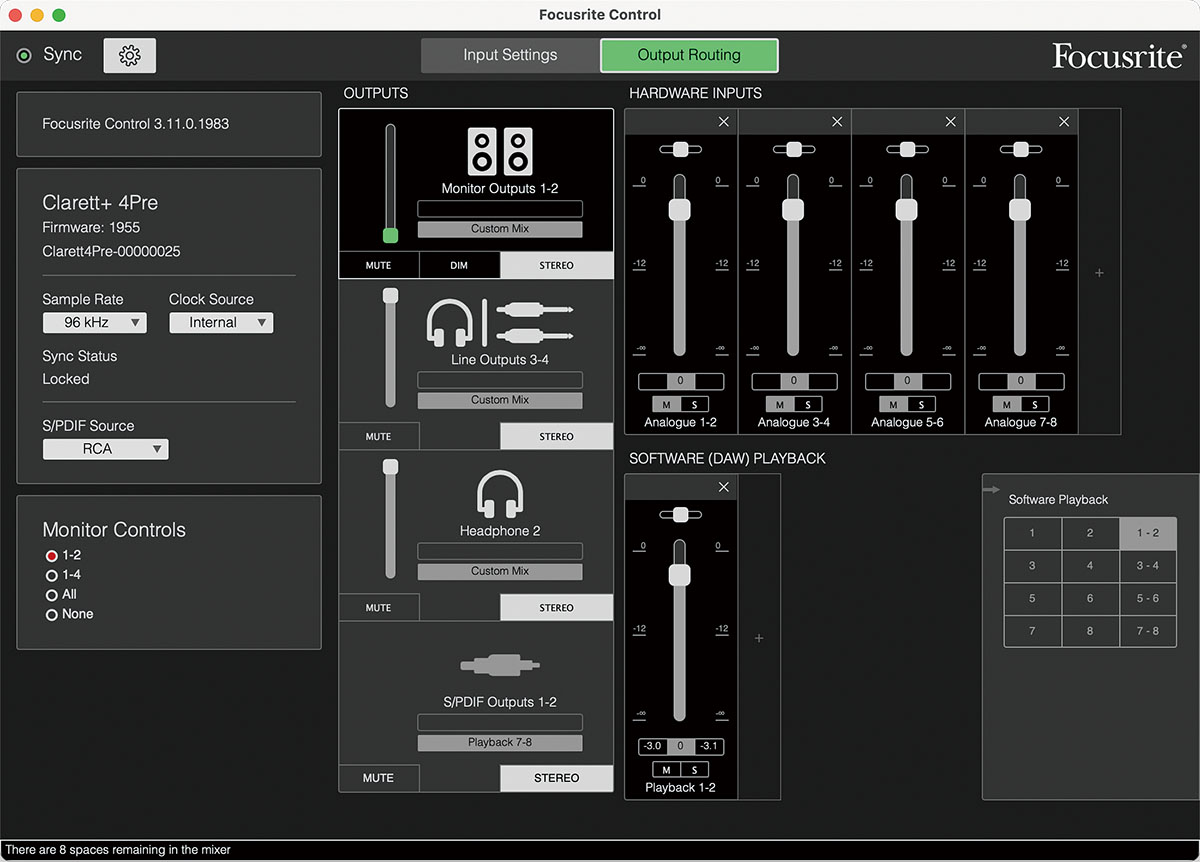Viewport: 1200px width, 862px height.
Task: Switch to Output Routing tab
Action: pos(689,56)
